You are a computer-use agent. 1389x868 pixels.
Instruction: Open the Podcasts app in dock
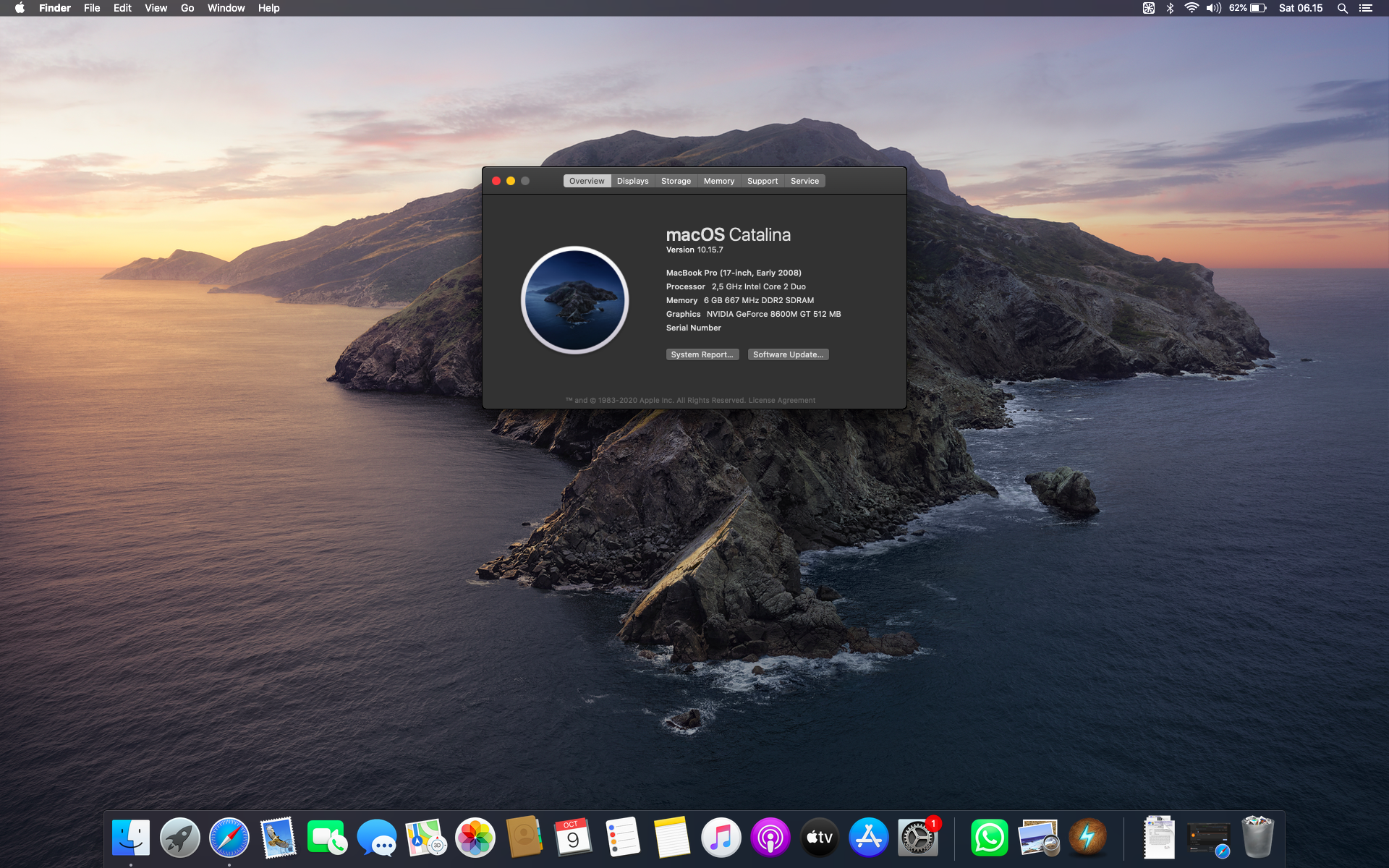tap(770, 838)
